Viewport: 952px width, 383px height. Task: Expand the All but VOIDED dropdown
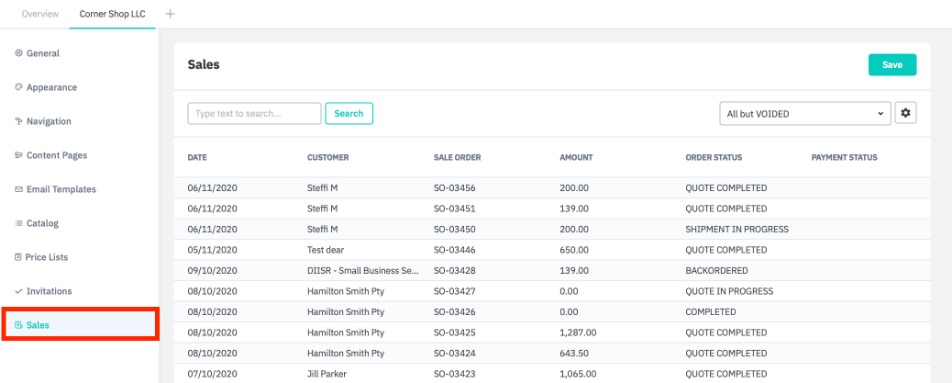tap(805, 114)
